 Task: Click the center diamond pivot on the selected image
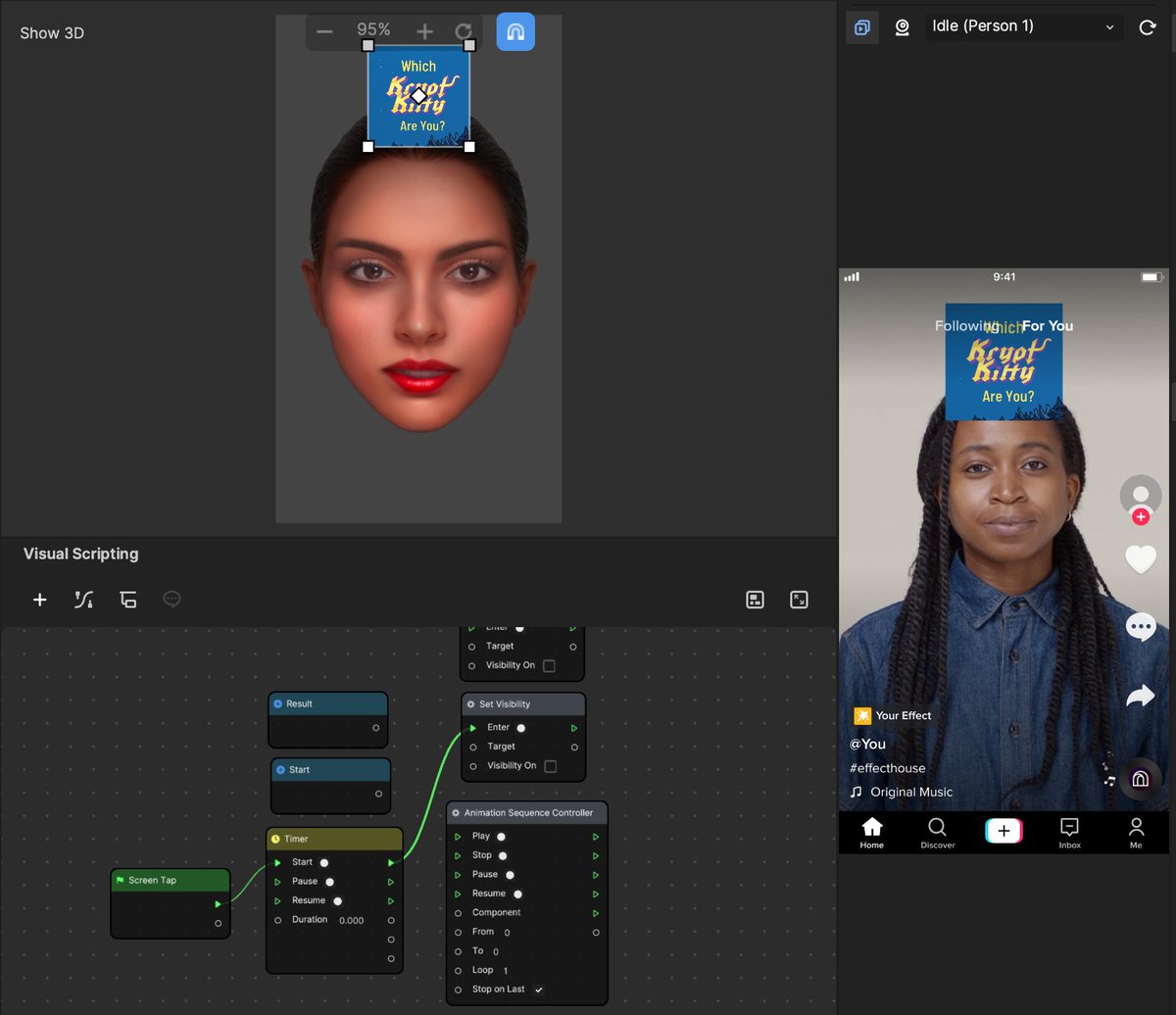[418, 96]
